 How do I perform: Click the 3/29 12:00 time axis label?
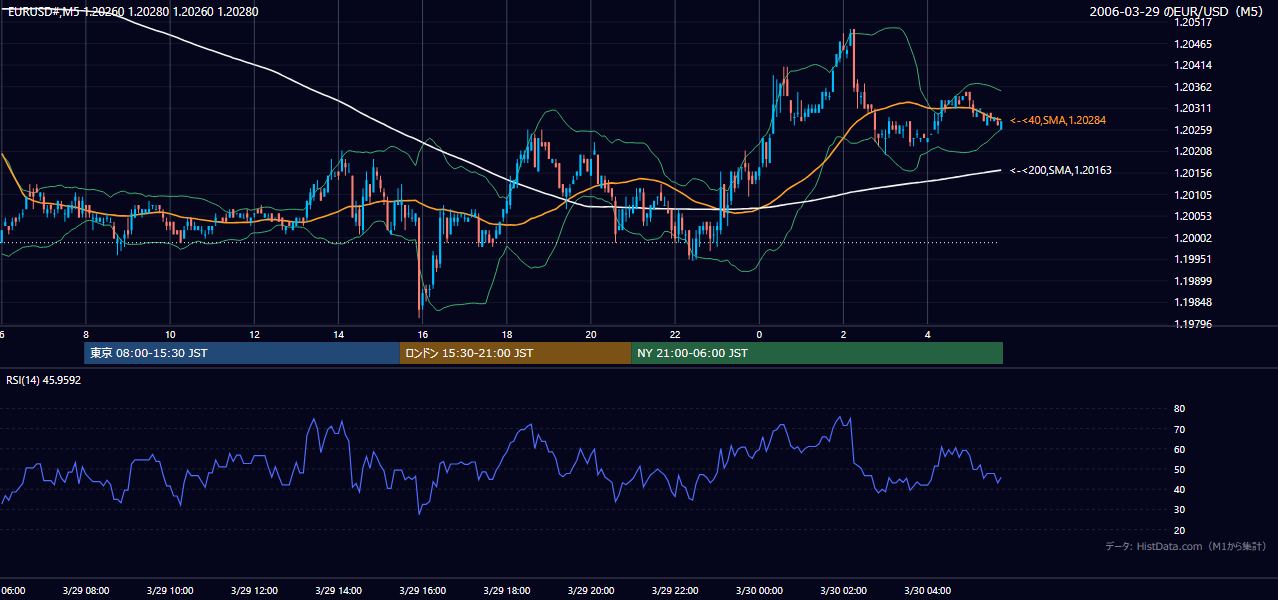(254, 590)
